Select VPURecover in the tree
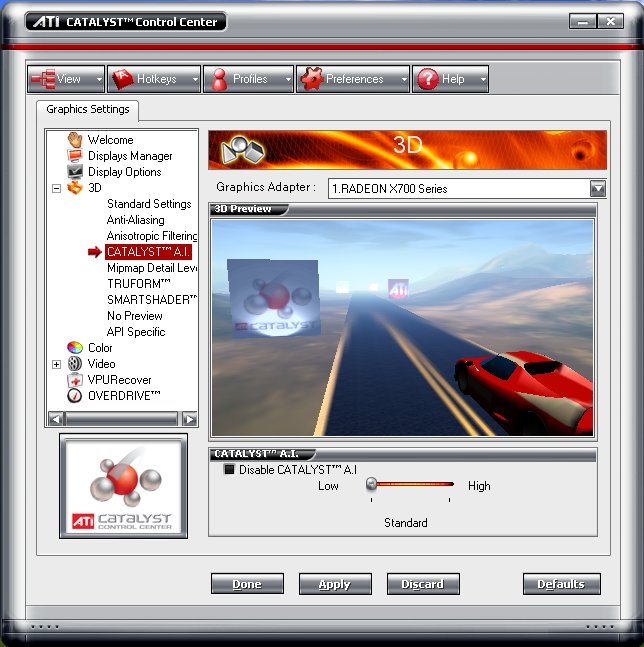The image size is (644, 647). [119, 380]
